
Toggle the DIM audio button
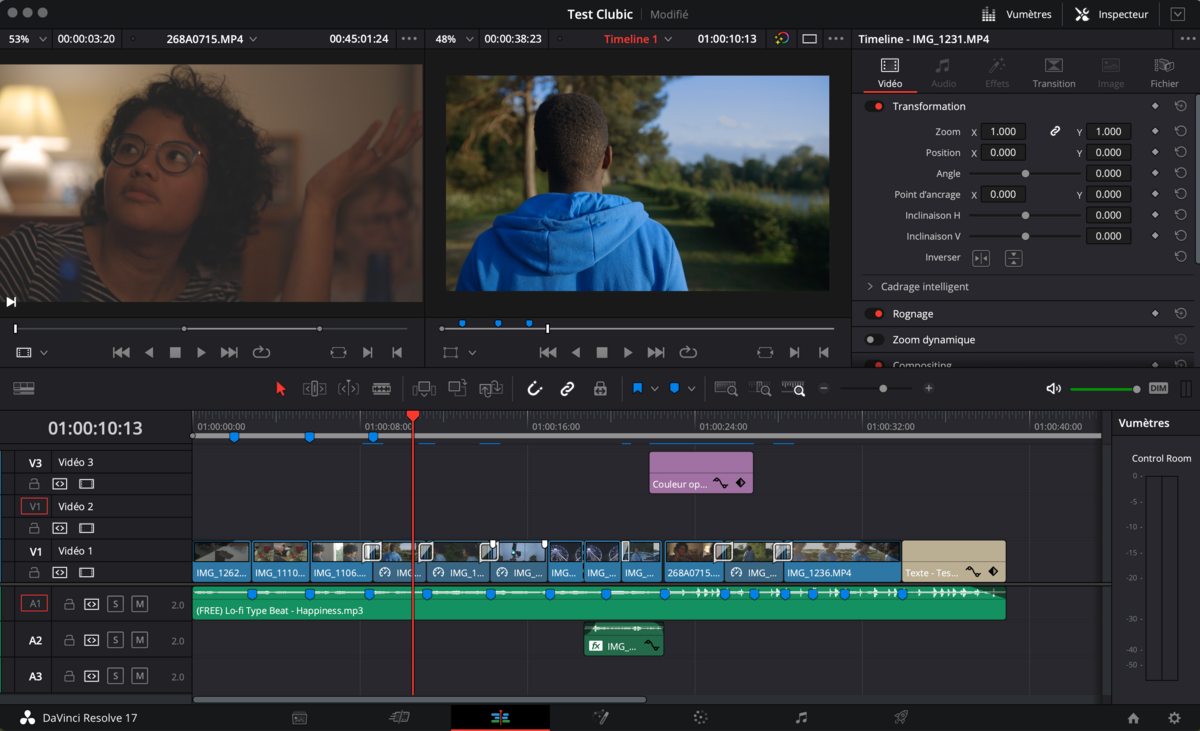[x=1158, y=388]
